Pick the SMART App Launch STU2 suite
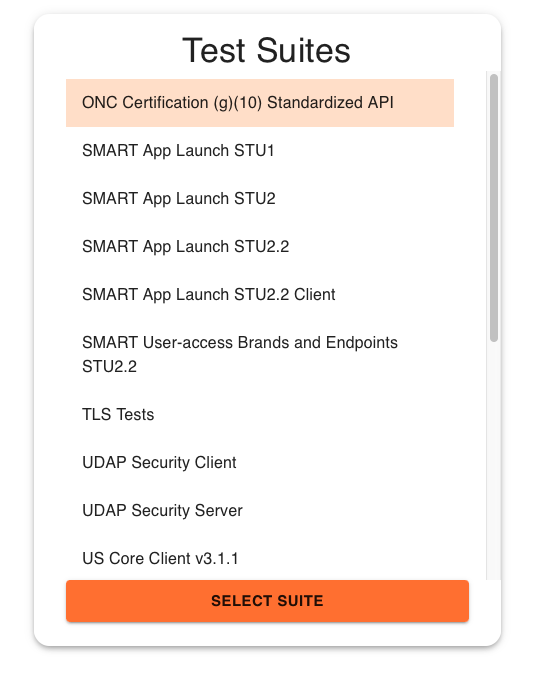555x683 pixels. 260,199
